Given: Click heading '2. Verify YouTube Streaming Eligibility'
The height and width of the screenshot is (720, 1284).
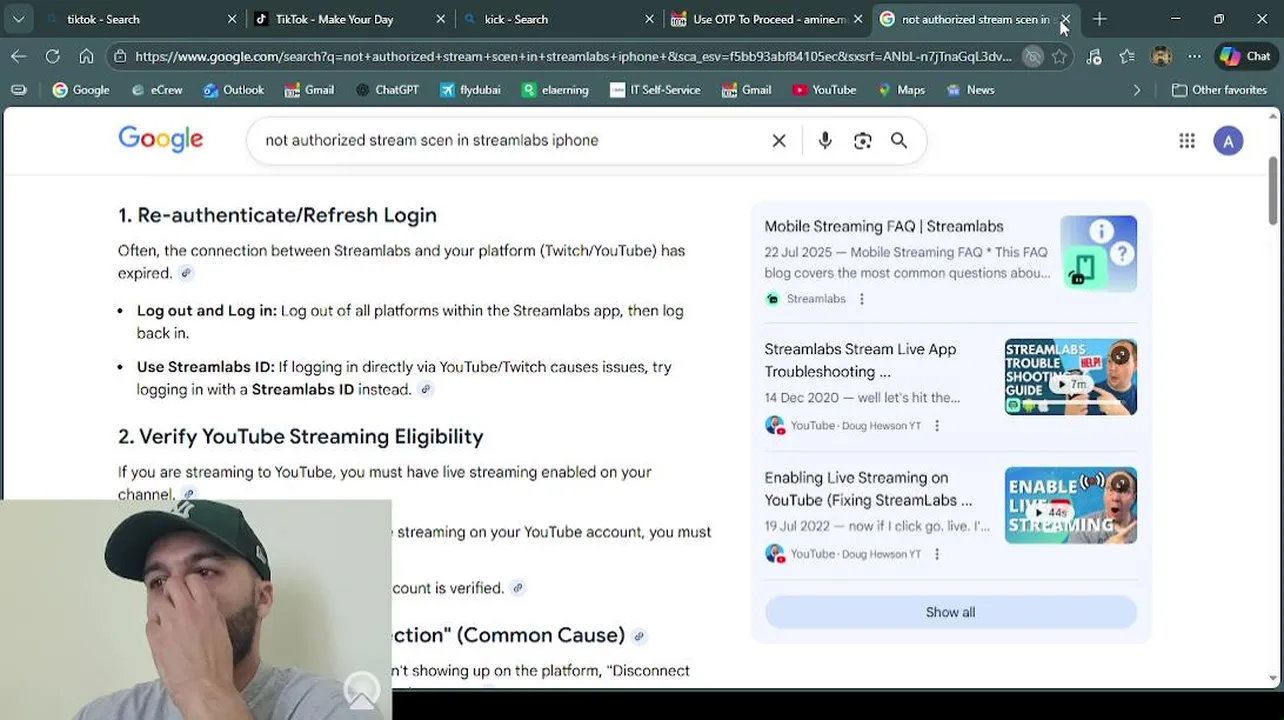Looking at the screenshot, I should 300,437.
